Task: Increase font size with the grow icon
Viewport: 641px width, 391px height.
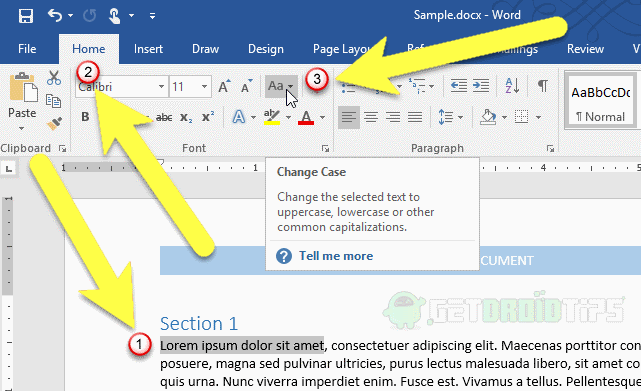Action: coord(224,86)
